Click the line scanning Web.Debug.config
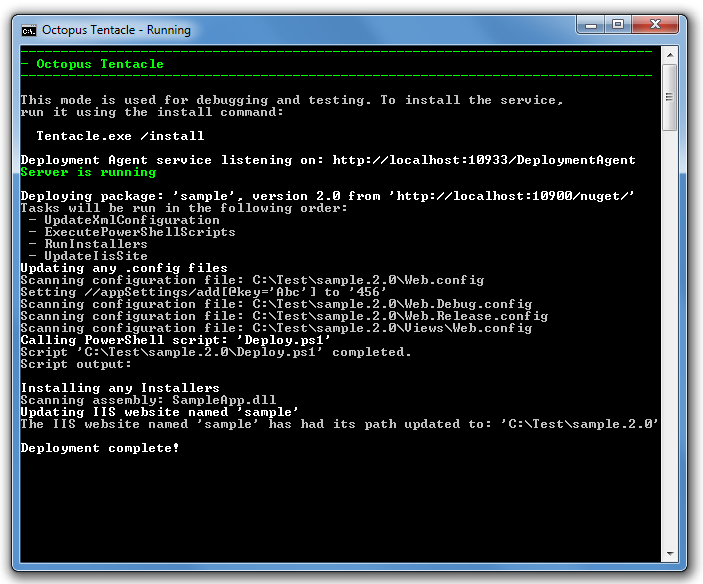This screenshot has height=584, width=703. point(276,304)
